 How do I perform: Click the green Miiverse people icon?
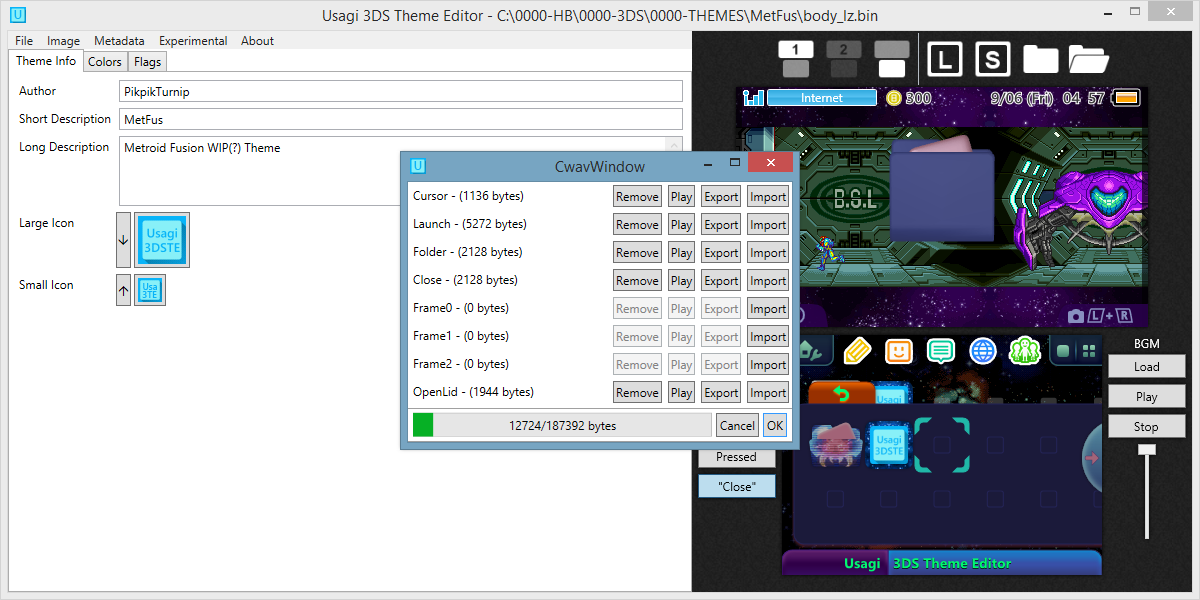click(1025, 351)
